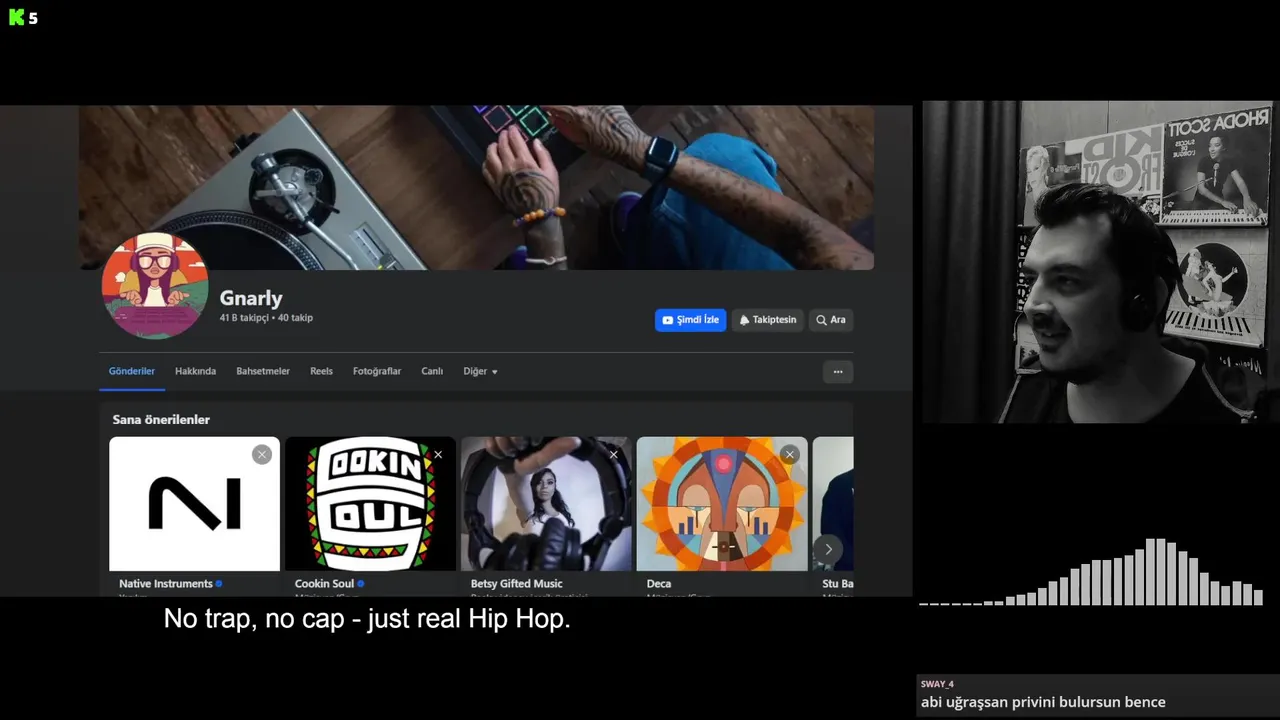Open the Ara search button
Image resolution: width=1280 pixels, height=720 pixels.
pos(831,320)
